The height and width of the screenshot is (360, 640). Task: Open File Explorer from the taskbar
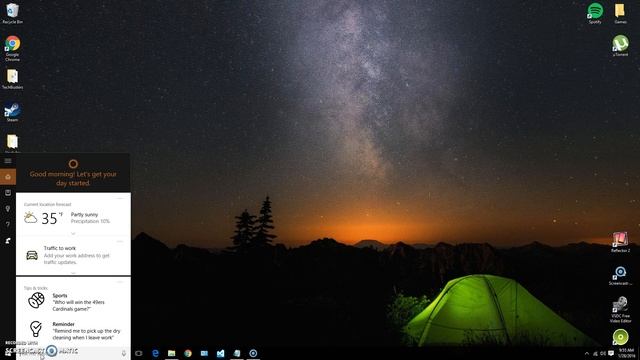pyautogui.click(x=171, y=353)
